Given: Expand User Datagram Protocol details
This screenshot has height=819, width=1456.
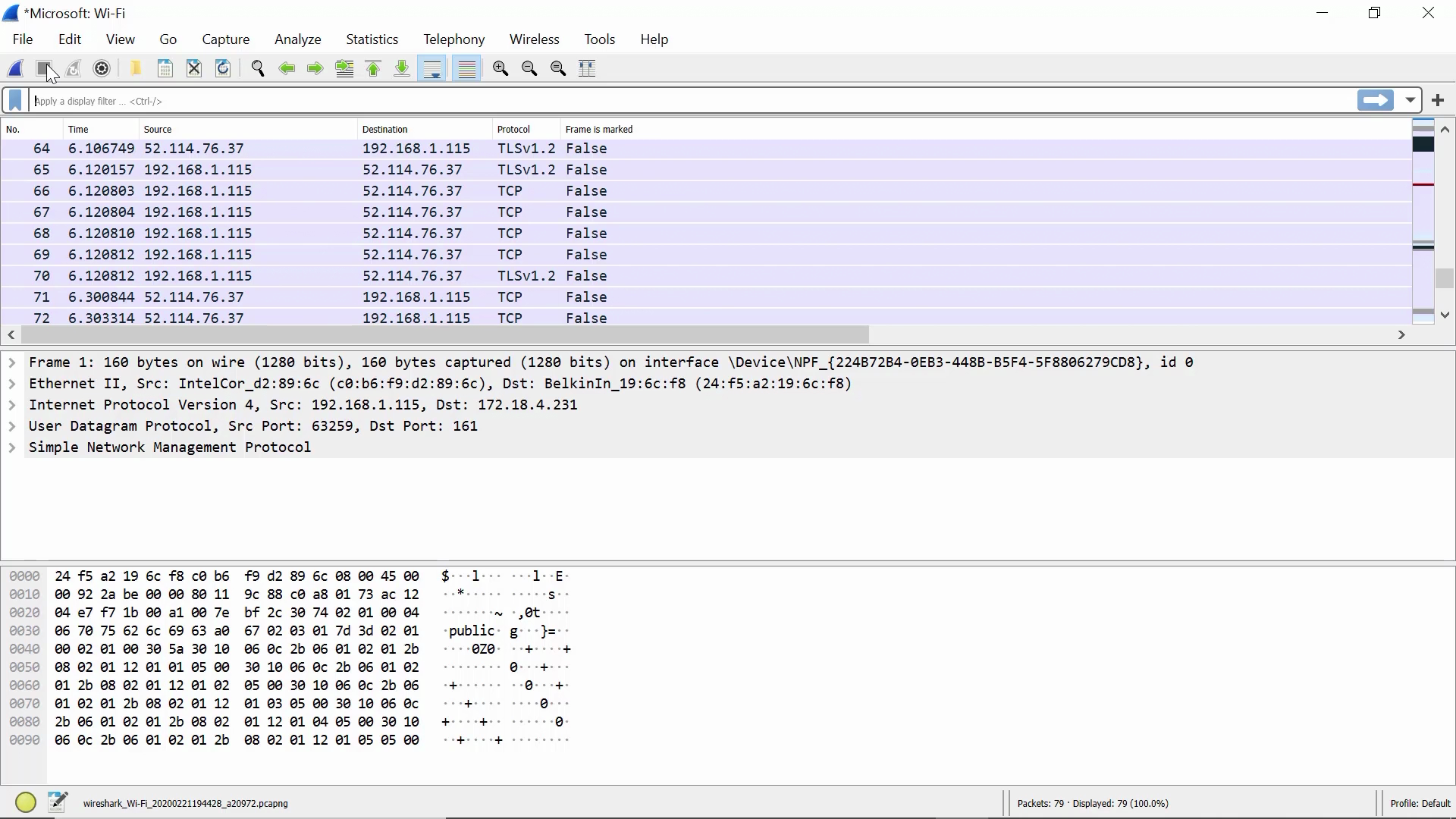Looking at the screenshot, I should click(12, 426).
